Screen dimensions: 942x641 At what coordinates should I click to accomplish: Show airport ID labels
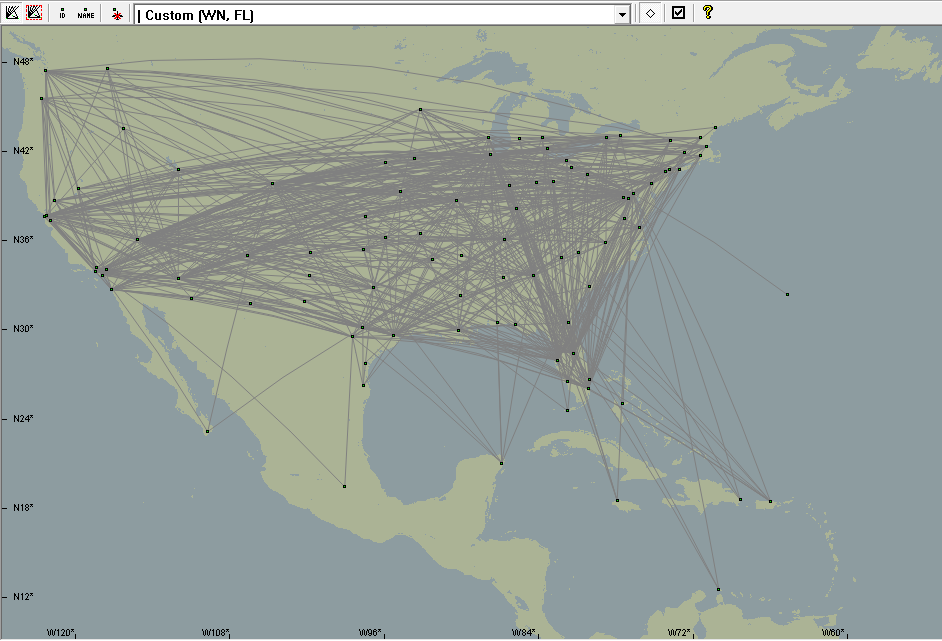pyautogui.click(x=62, y=13)
